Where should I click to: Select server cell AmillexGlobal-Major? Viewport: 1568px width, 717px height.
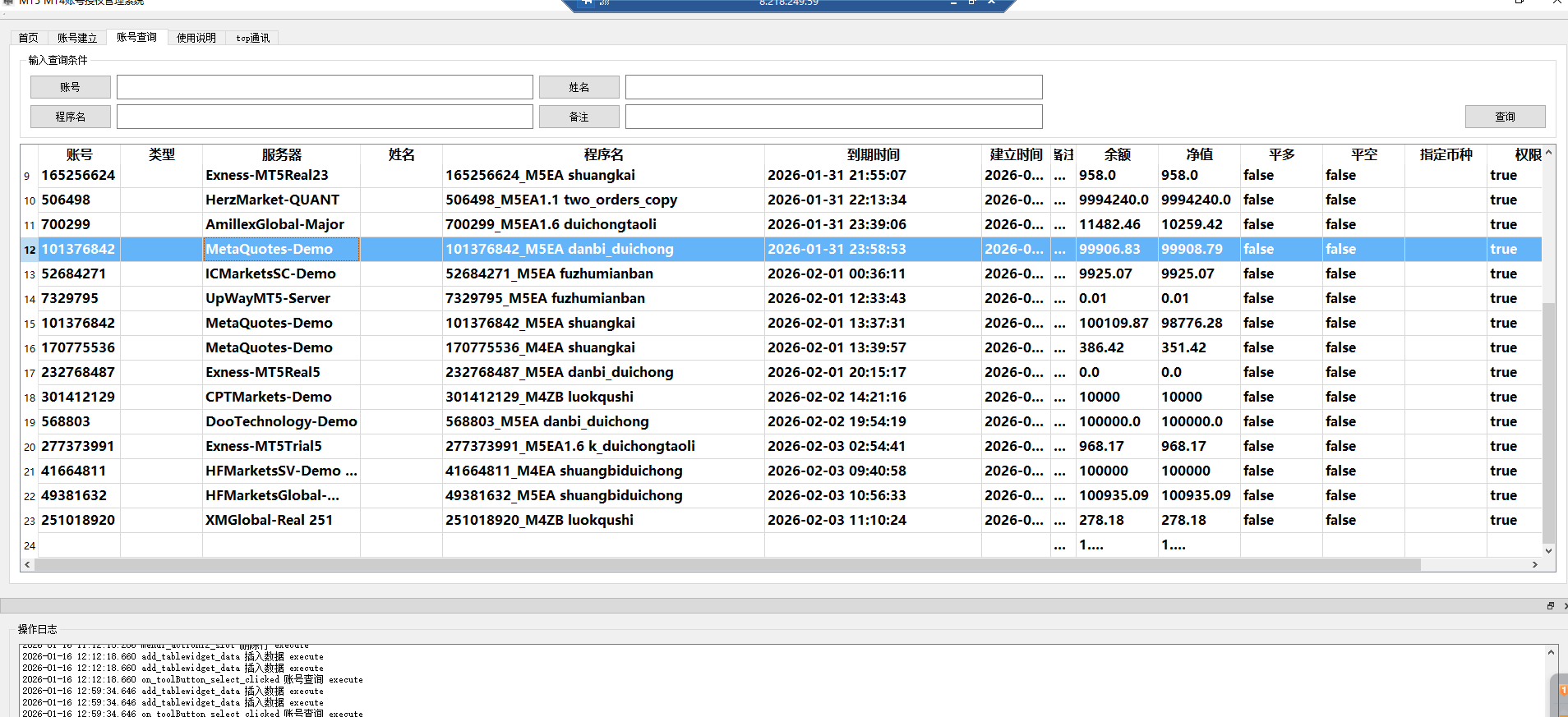coord(281,225)
